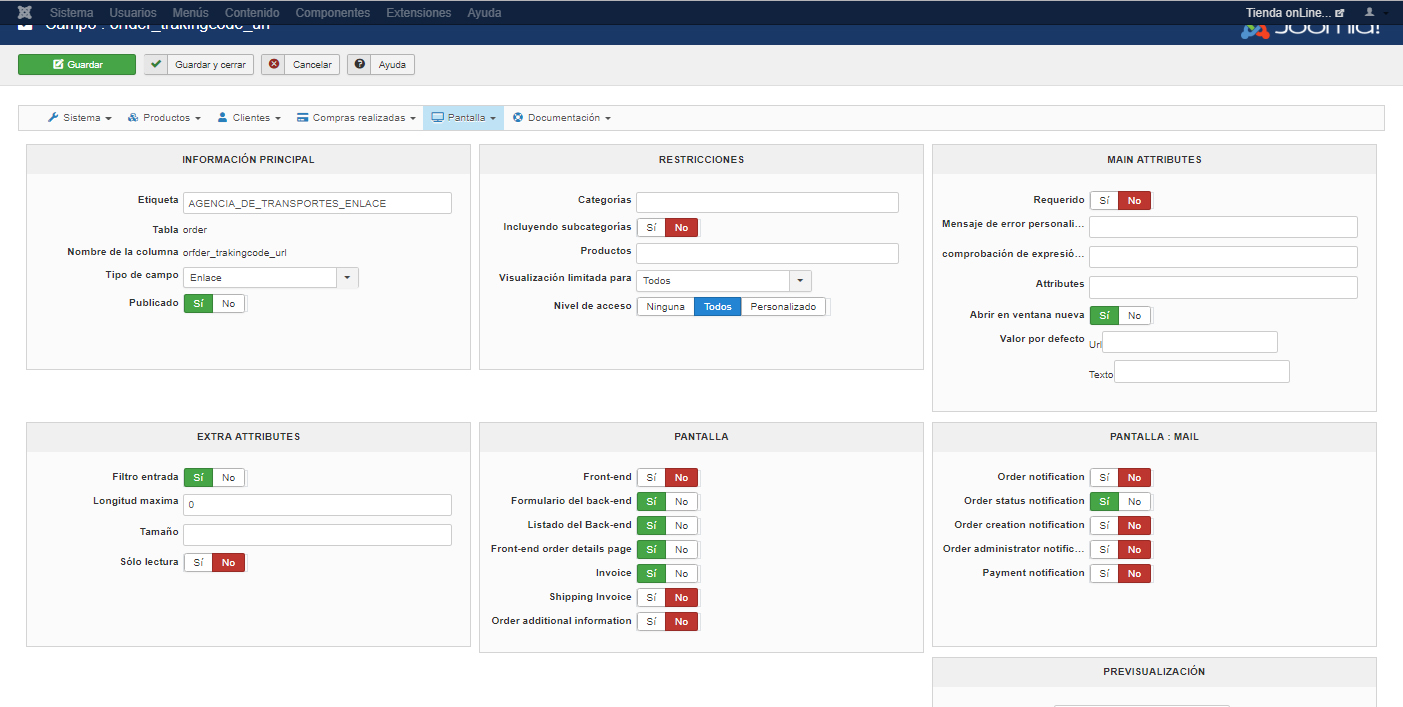Expand the Pantalla submenu dropdown
The width and height of the screenshot is (1403, 707).
(x=463, y=118)
